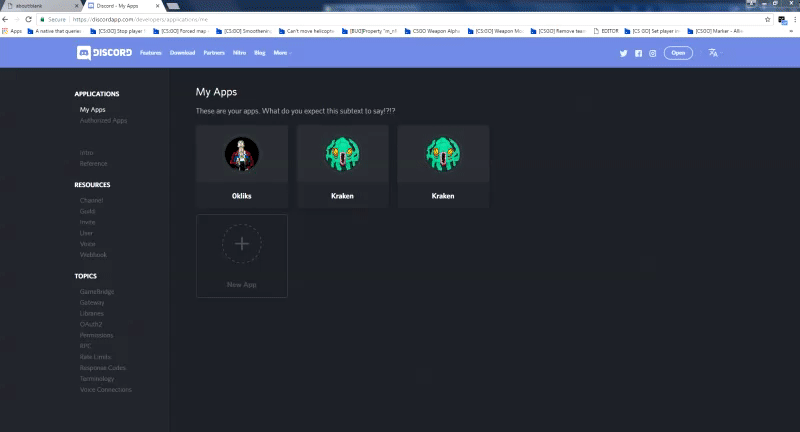Open the Terminology topic link

[97, 378]
